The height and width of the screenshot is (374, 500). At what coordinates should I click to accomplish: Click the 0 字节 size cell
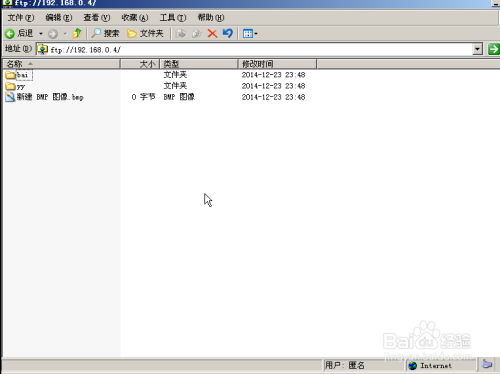point(143,97)
